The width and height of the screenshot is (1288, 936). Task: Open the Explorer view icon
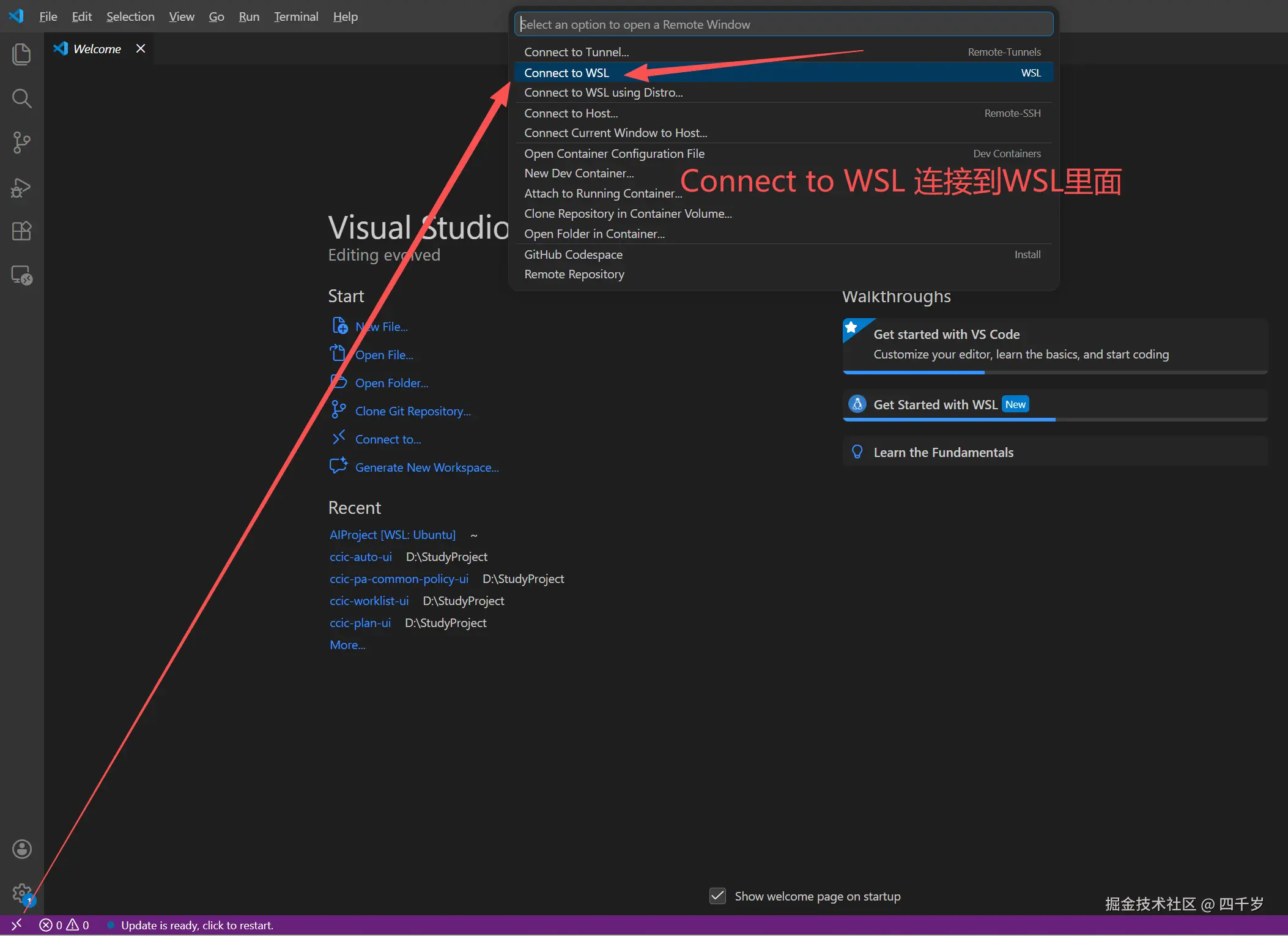click(x=21, y=54)
